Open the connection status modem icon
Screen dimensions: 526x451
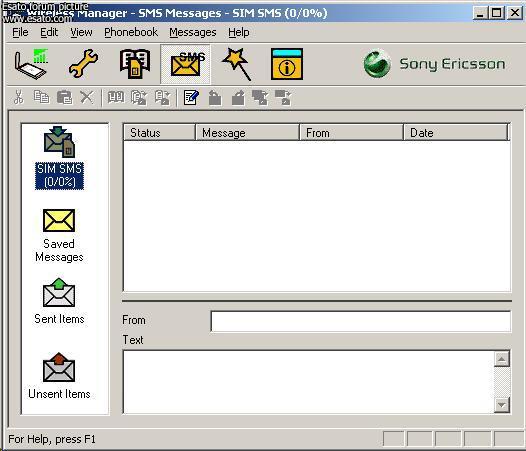tap(31, 64)
